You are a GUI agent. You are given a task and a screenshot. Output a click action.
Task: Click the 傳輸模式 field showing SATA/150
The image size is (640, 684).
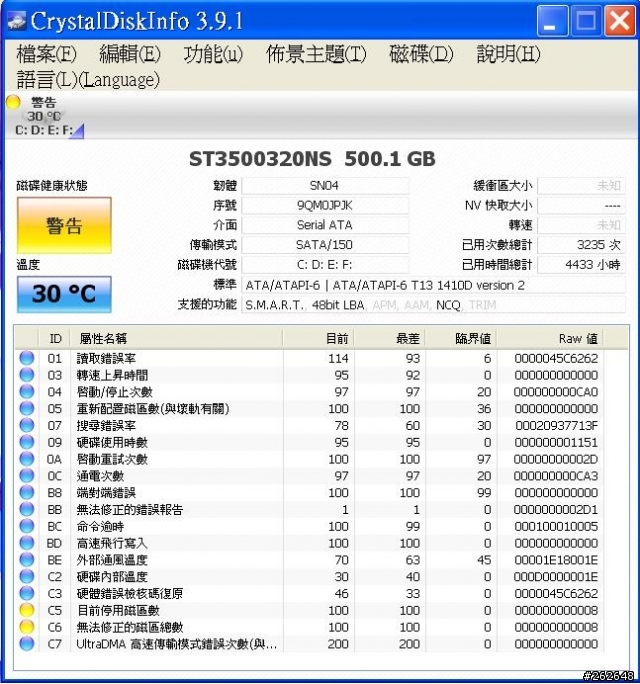[325, 245]
